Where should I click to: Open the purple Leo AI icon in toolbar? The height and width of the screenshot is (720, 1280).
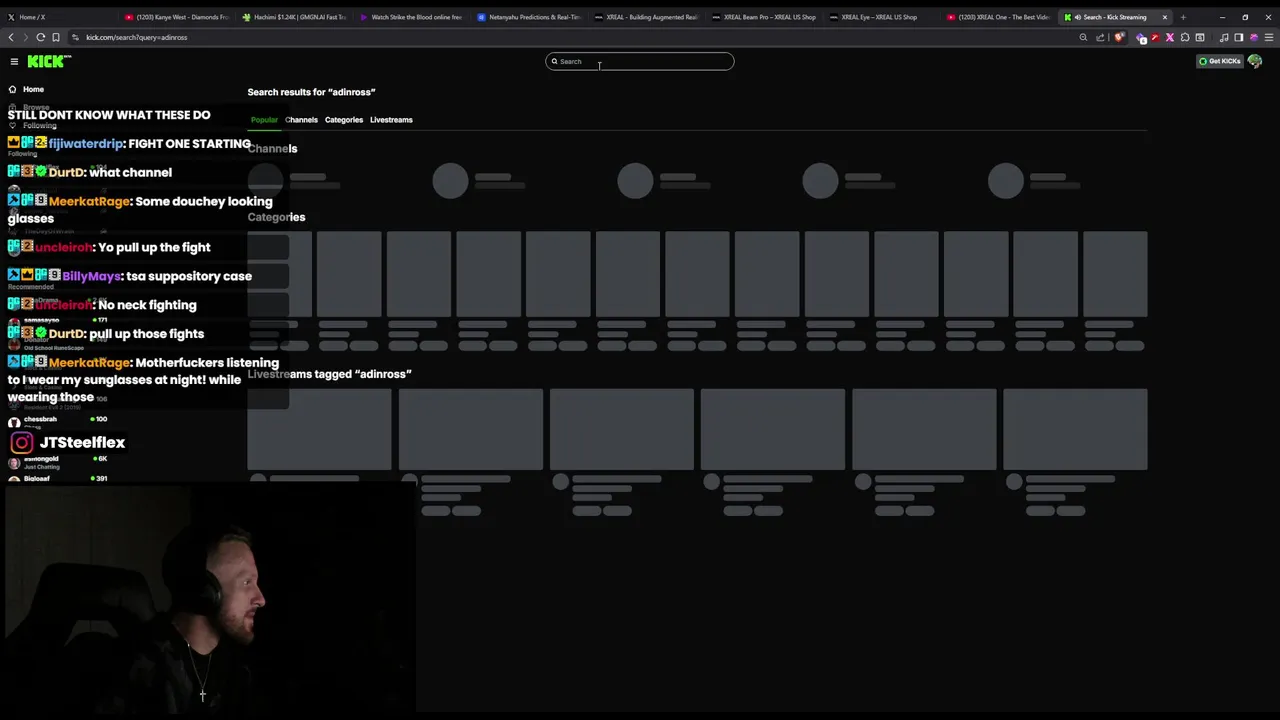coord(1254,38)
